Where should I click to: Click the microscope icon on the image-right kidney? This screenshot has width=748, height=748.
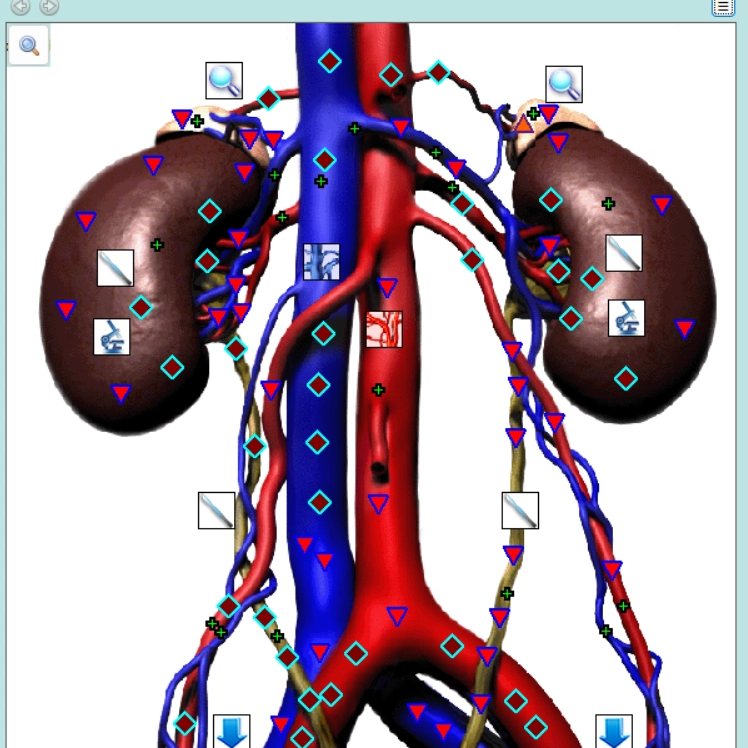point(626,318)
